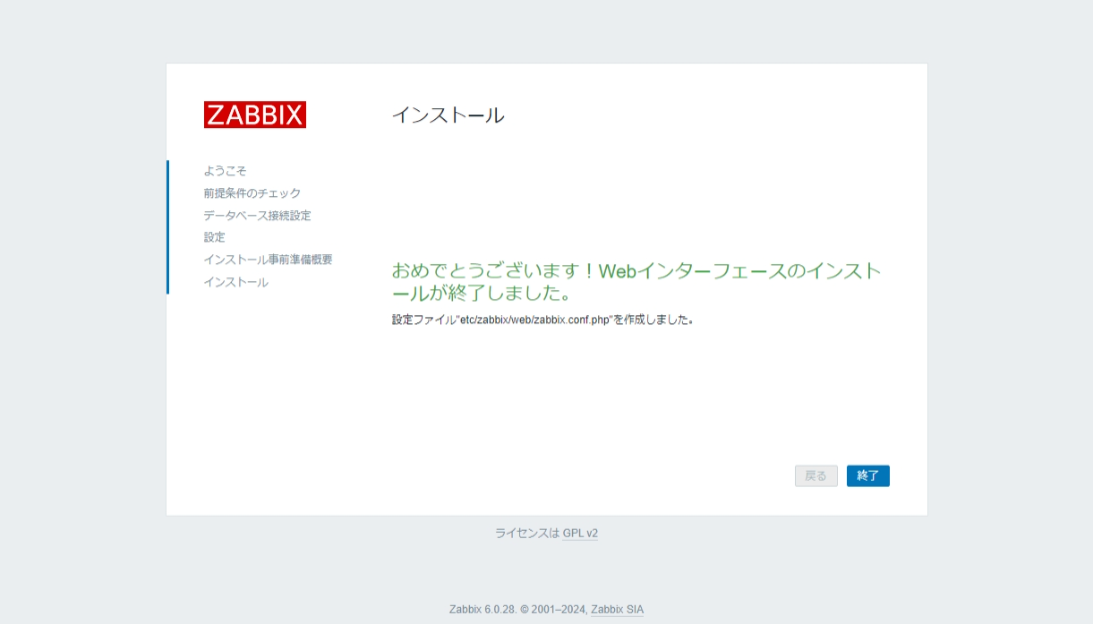
Task: Click the Zabbix 6.0.28 version text
Action: [x=482, y=609]
